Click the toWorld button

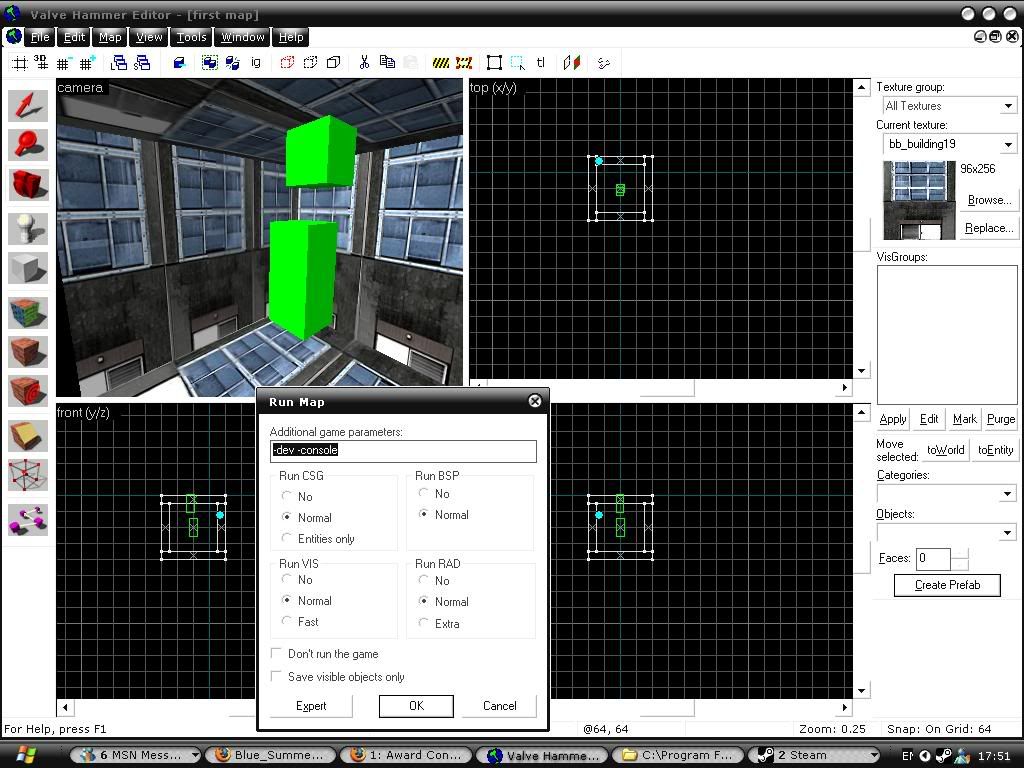945,450
